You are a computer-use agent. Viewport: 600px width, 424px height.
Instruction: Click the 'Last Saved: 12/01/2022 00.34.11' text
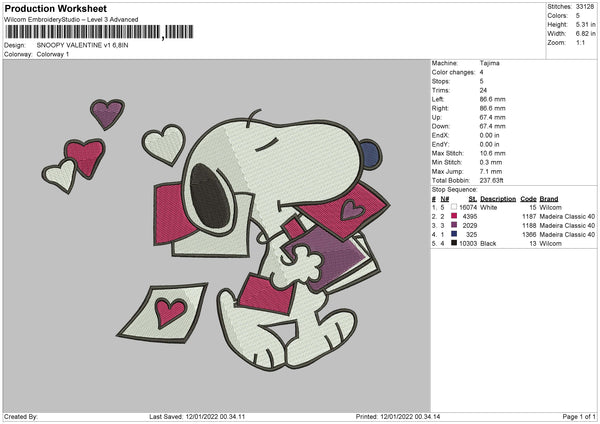[x=197, y=416]
